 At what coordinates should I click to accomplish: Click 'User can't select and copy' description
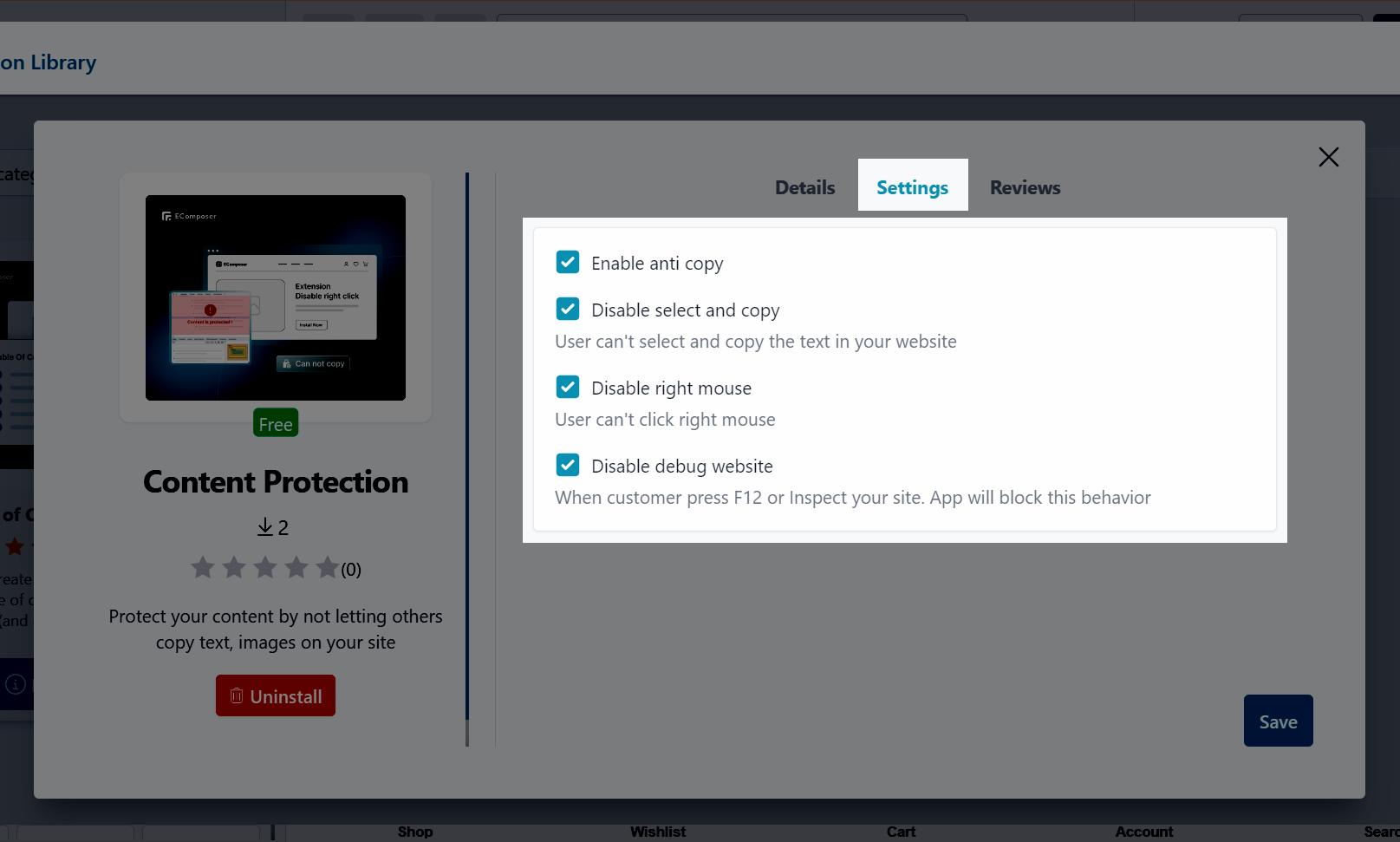756,342
